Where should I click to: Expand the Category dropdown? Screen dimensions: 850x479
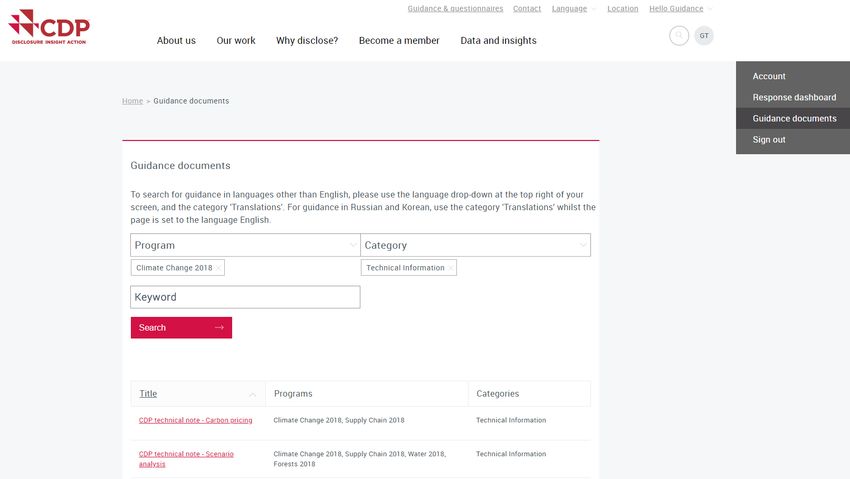[x=475, y=245]
